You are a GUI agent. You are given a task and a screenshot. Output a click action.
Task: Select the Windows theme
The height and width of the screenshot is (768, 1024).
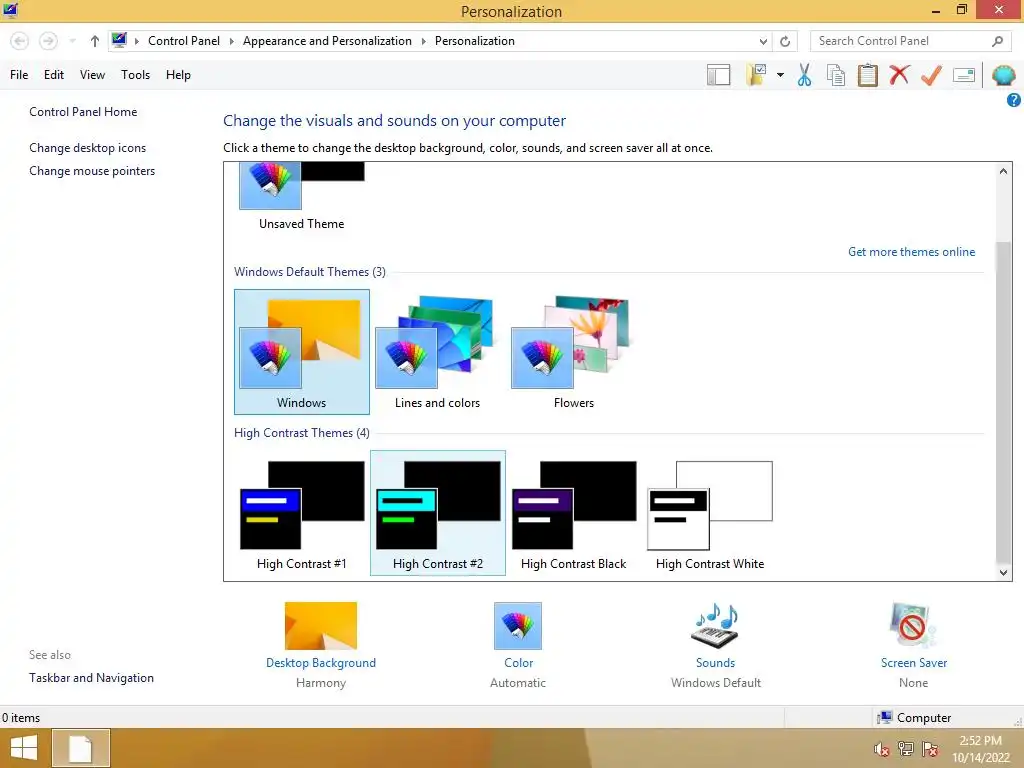pyautogui.click(x=302, y=352)
